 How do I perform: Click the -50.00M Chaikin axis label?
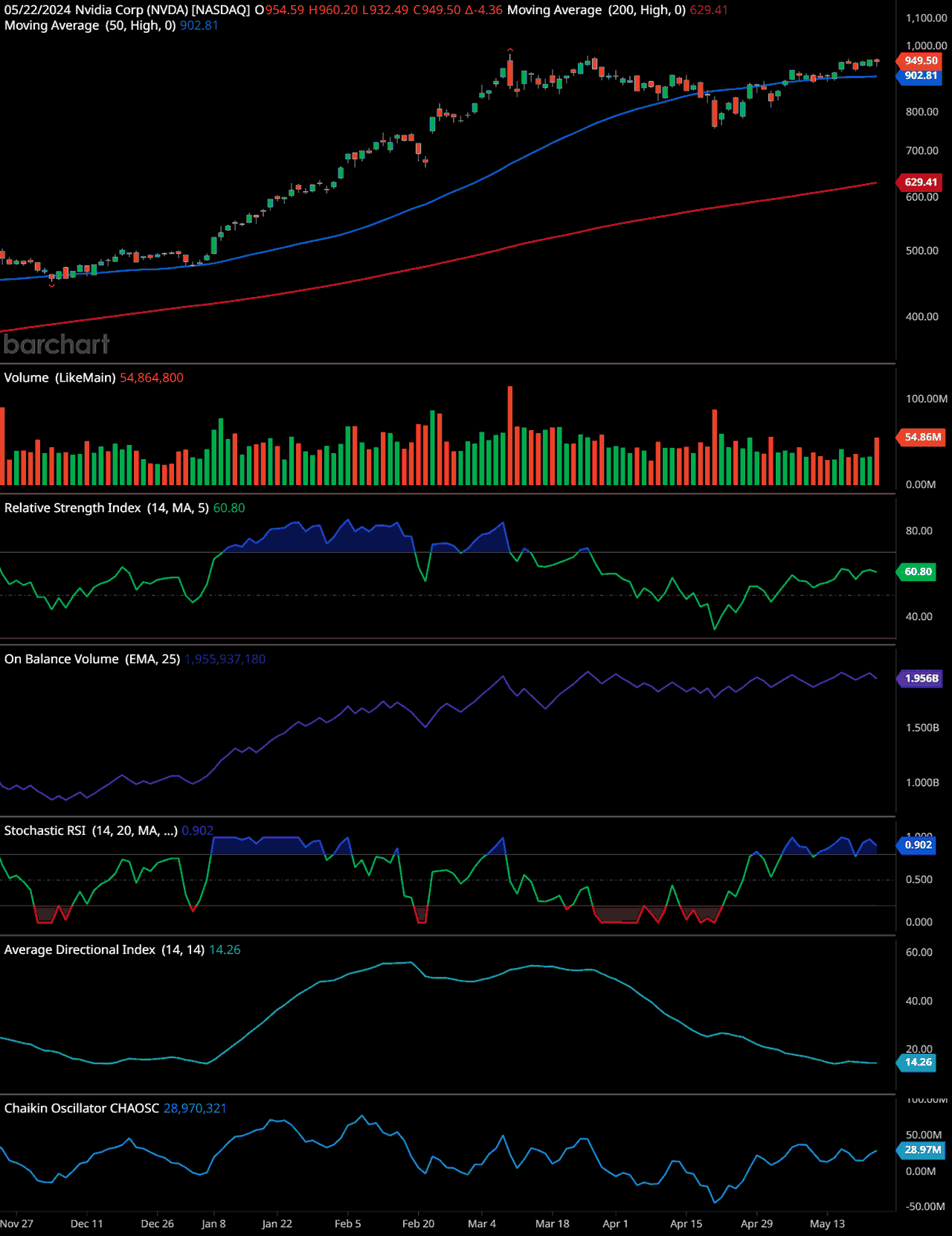pos(925,1206)
